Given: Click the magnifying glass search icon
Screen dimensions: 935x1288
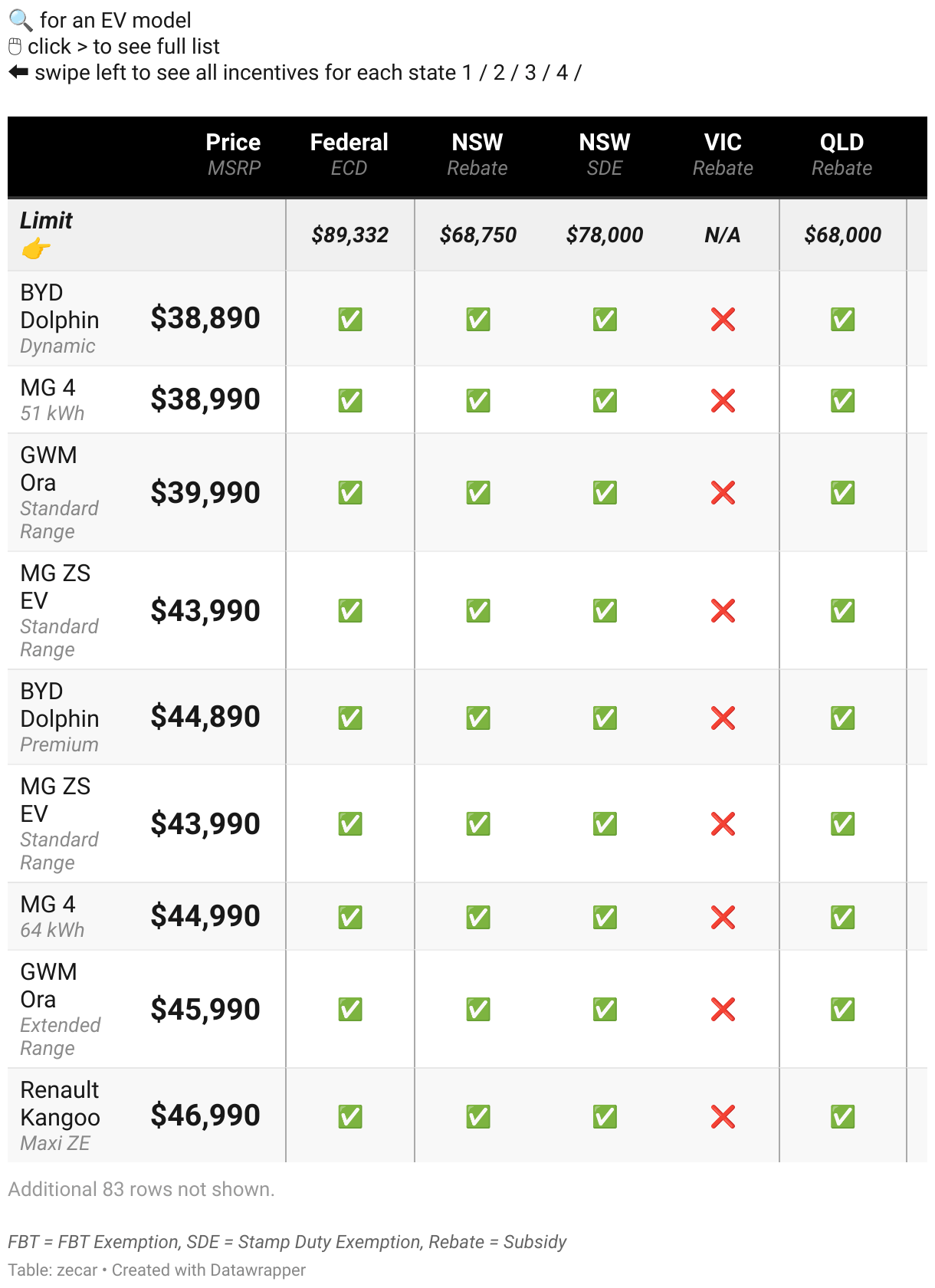Looking at the screenshot, I should pos(20,20).
